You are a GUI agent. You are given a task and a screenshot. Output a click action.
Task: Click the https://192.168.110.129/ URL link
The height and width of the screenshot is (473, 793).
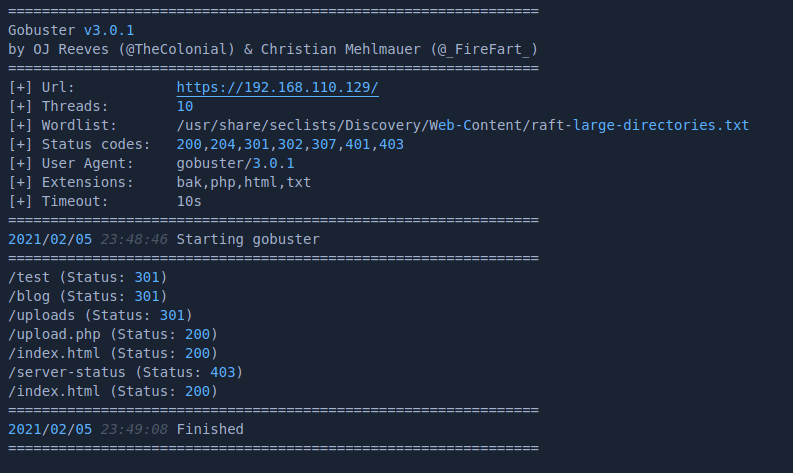tap(277, 87)
